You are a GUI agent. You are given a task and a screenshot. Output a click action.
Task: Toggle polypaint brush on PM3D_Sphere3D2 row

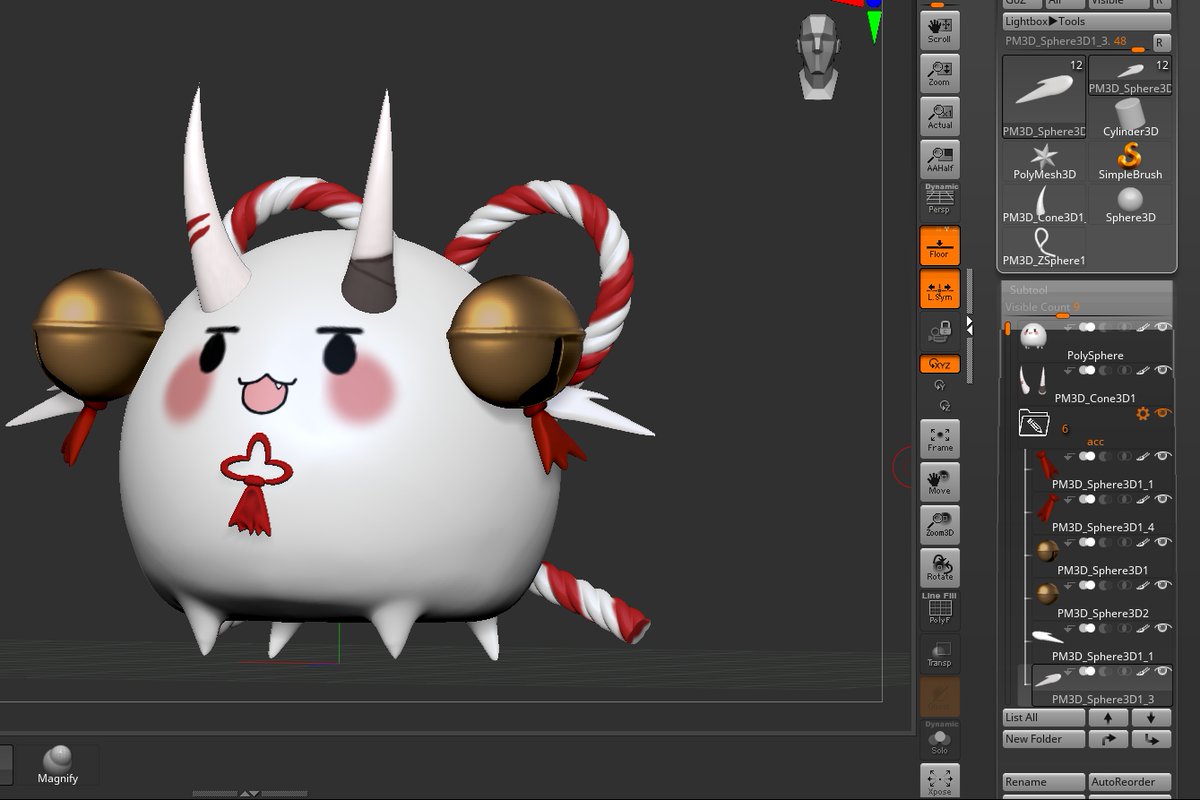1144,585
